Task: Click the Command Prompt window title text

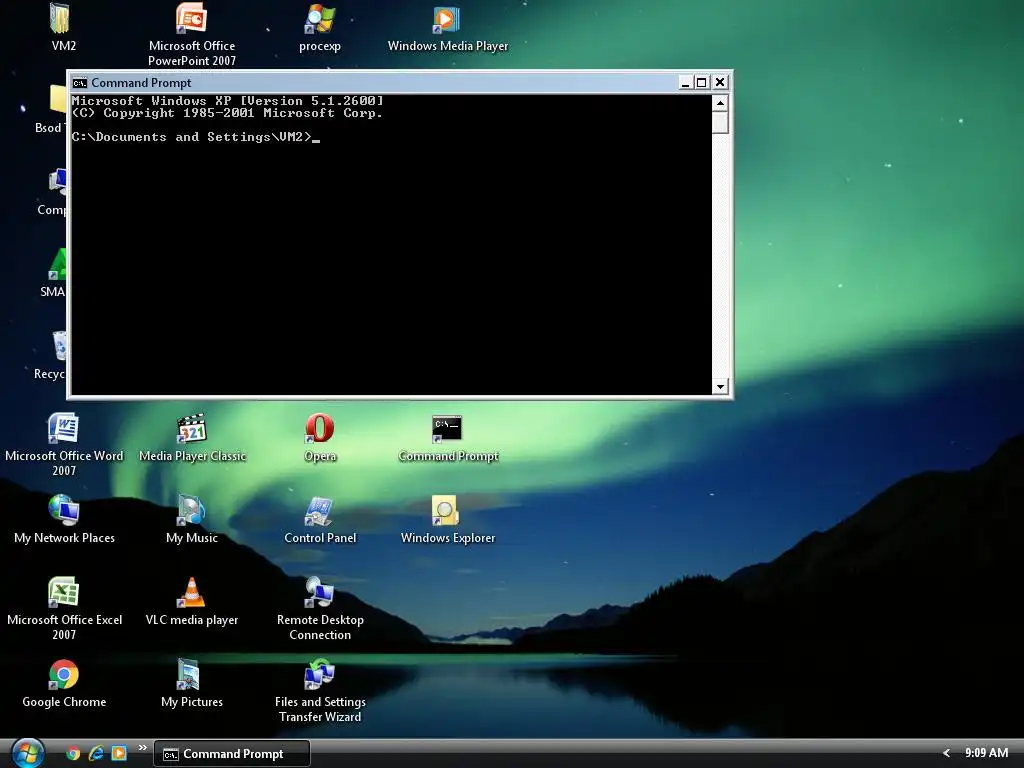Action: (141, 83)
